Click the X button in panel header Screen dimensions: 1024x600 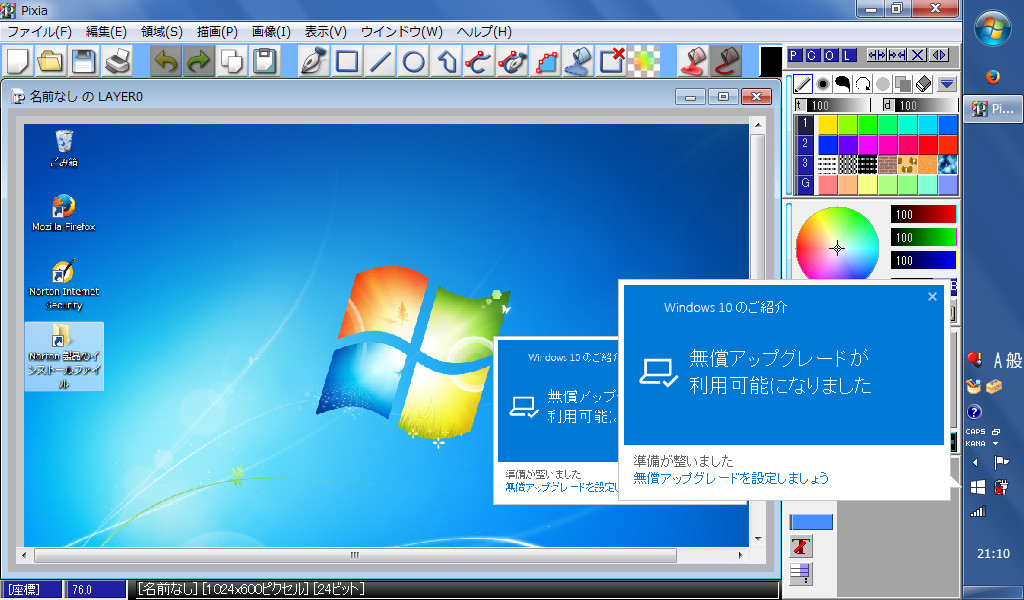tap(918, 55)
